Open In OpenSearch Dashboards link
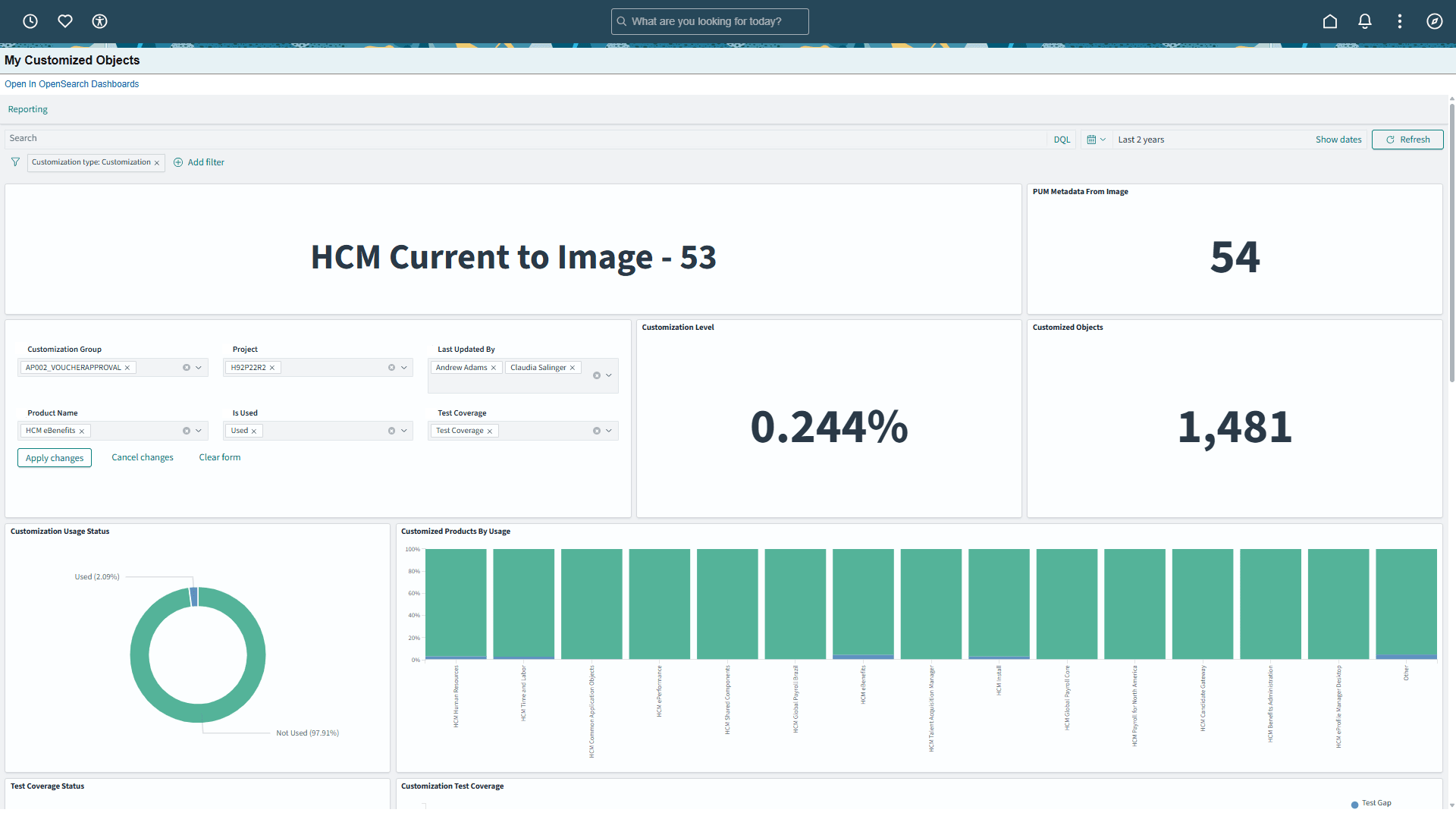The height and width of the screenshot is (819, 1456). pyautogui.click(x=72, y=84)
